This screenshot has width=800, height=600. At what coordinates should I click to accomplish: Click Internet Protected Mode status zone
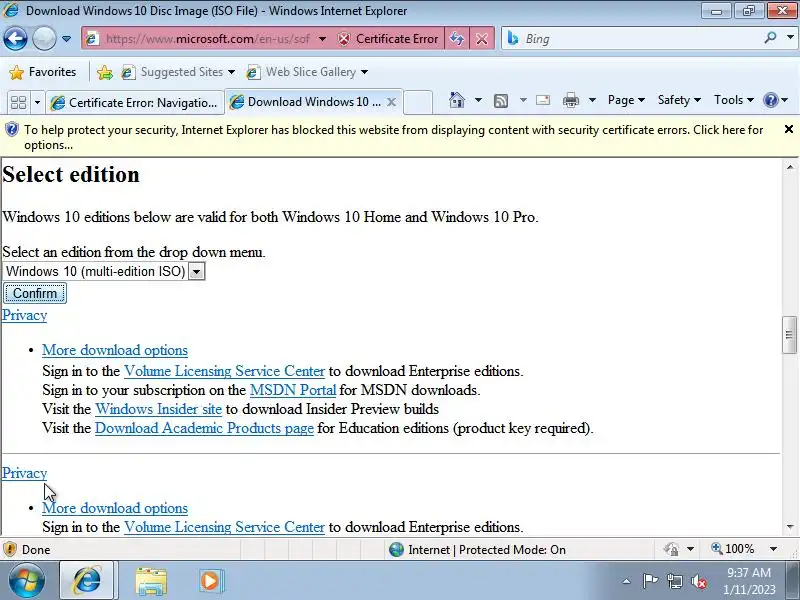[477, 549]
